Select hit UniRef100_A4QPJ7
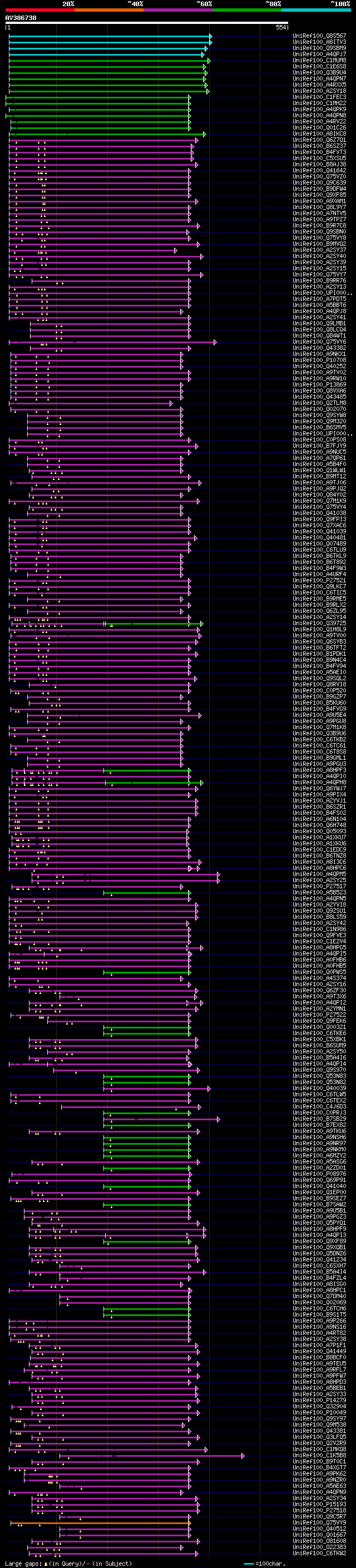 tap(319, 54)
